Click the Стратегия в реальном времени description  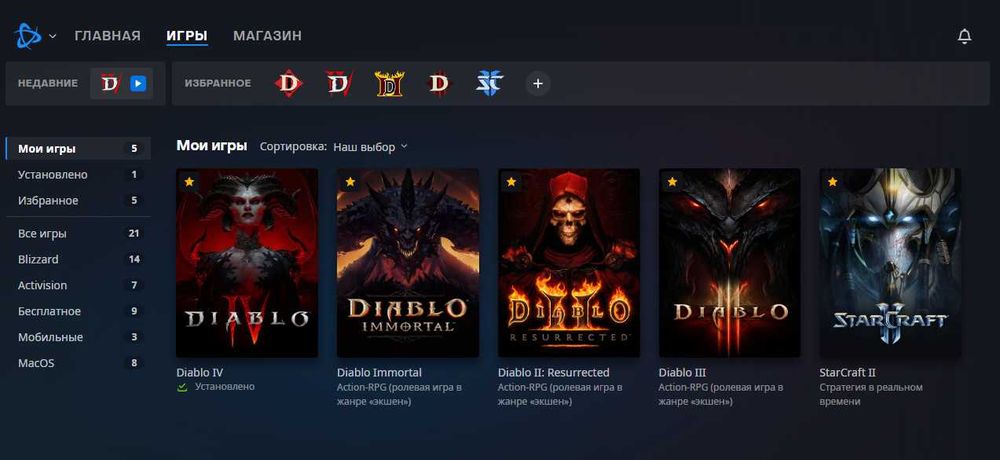[871, 395]
